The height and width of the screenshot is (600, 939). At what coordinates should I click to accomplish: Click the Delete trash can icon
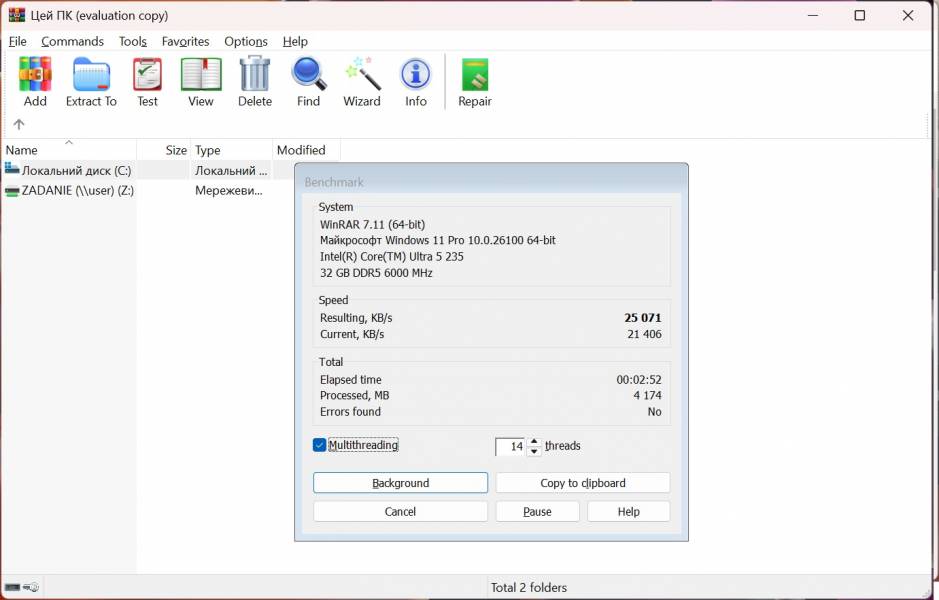pyautogui.click(x=255, y=74)
